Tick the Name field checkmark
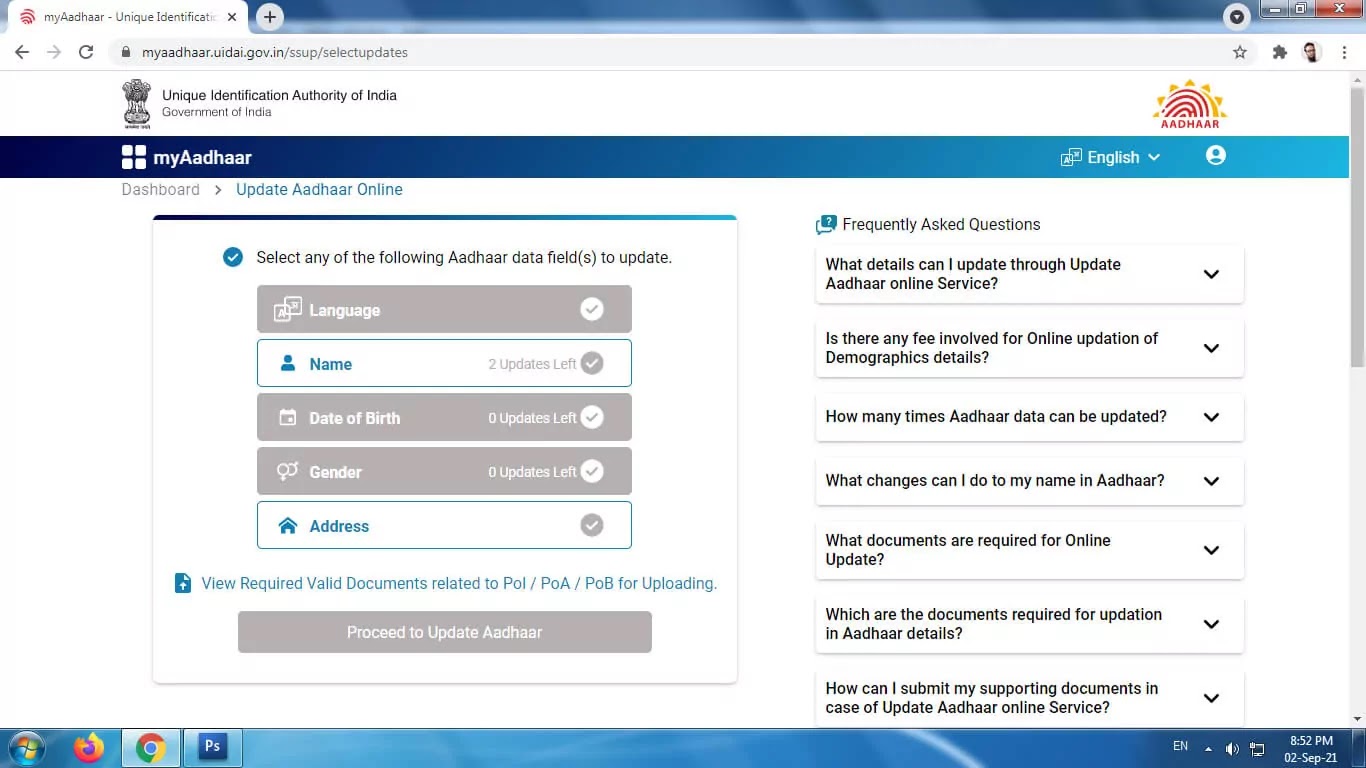 click(x=592, y=363)
